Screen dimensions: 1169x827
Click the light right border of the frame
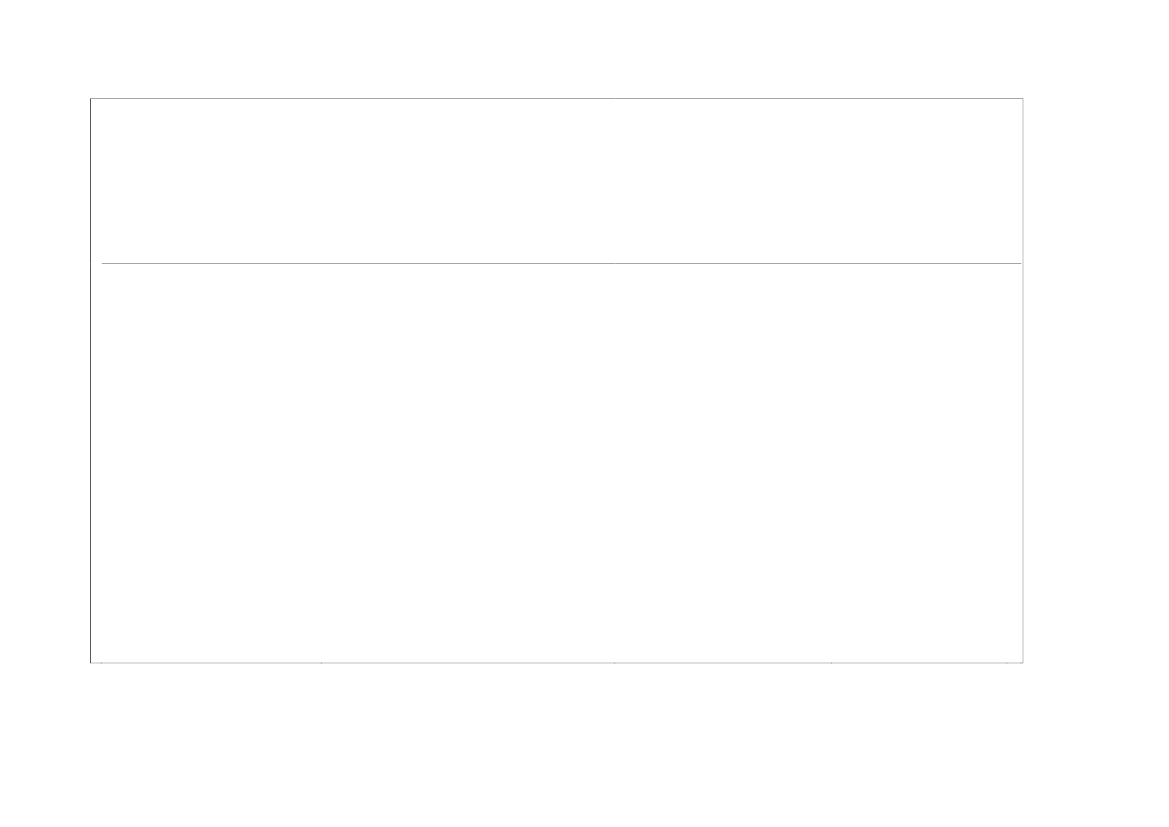tap(1023, 380)
